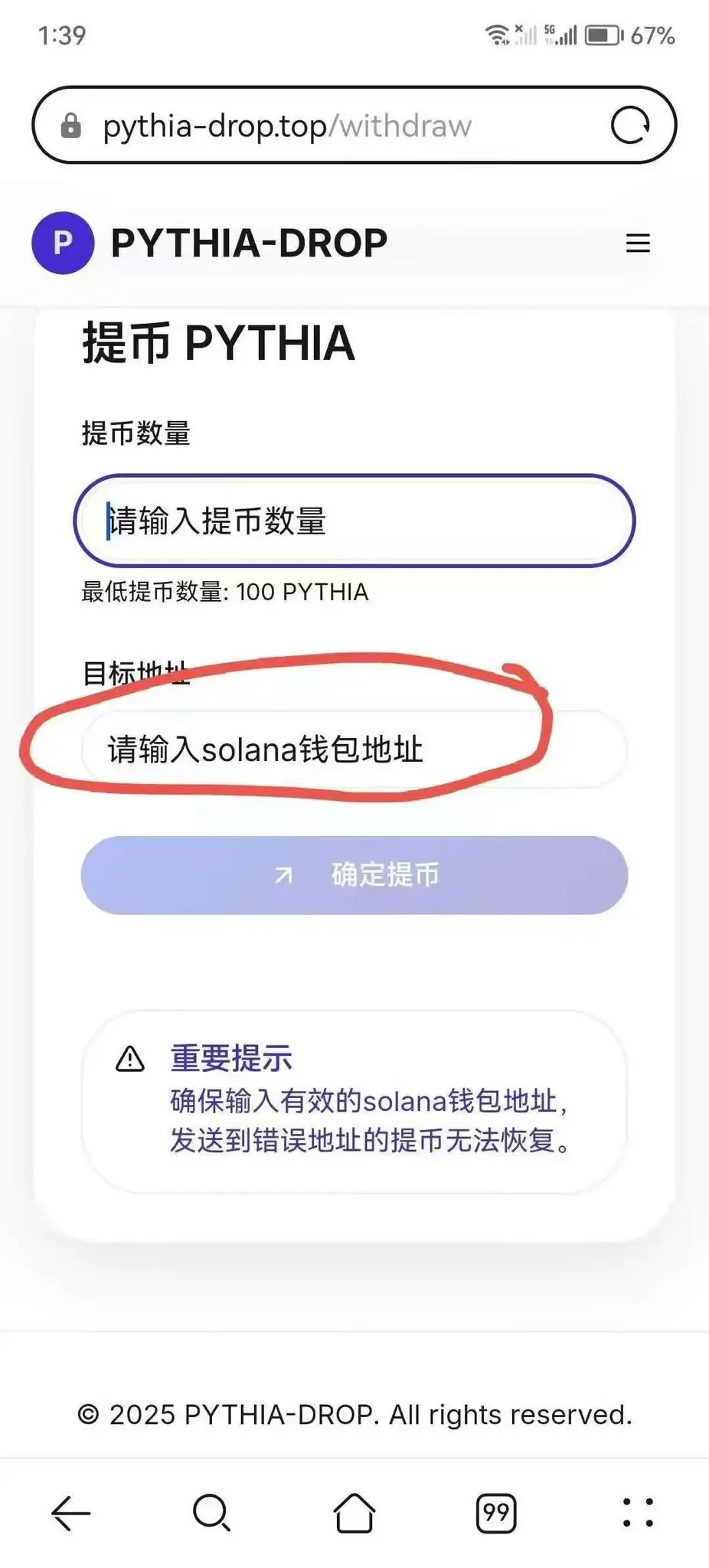
Task: Tap the 重要提示 notice heading
Action: pos(231,1058)
